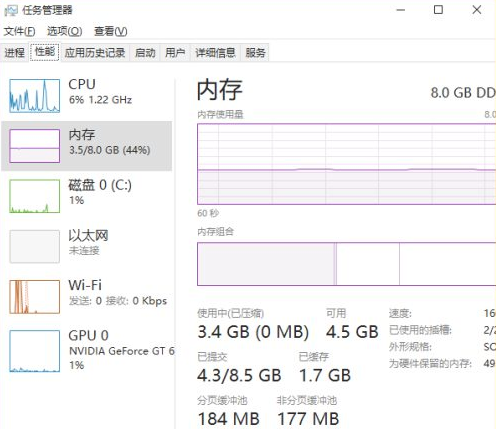This screenshot has width=496, height=429.
Task: Open the 查看(V) menu
Action: point(111,31)
